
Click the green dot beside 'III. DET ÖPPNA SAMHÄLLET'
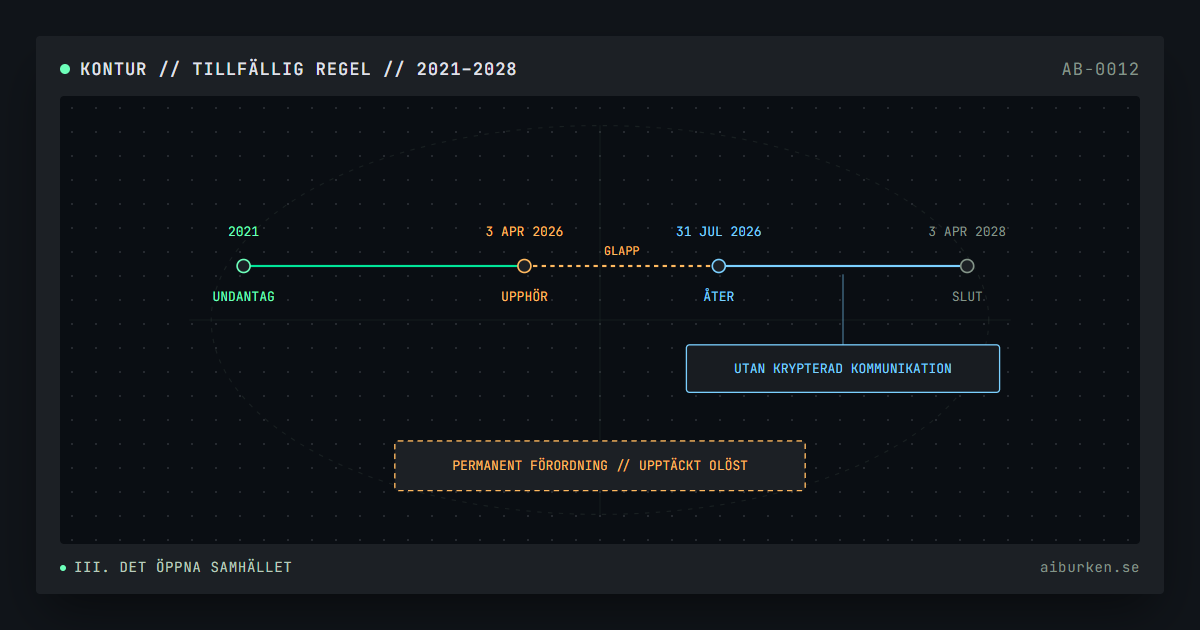[64, 568]
